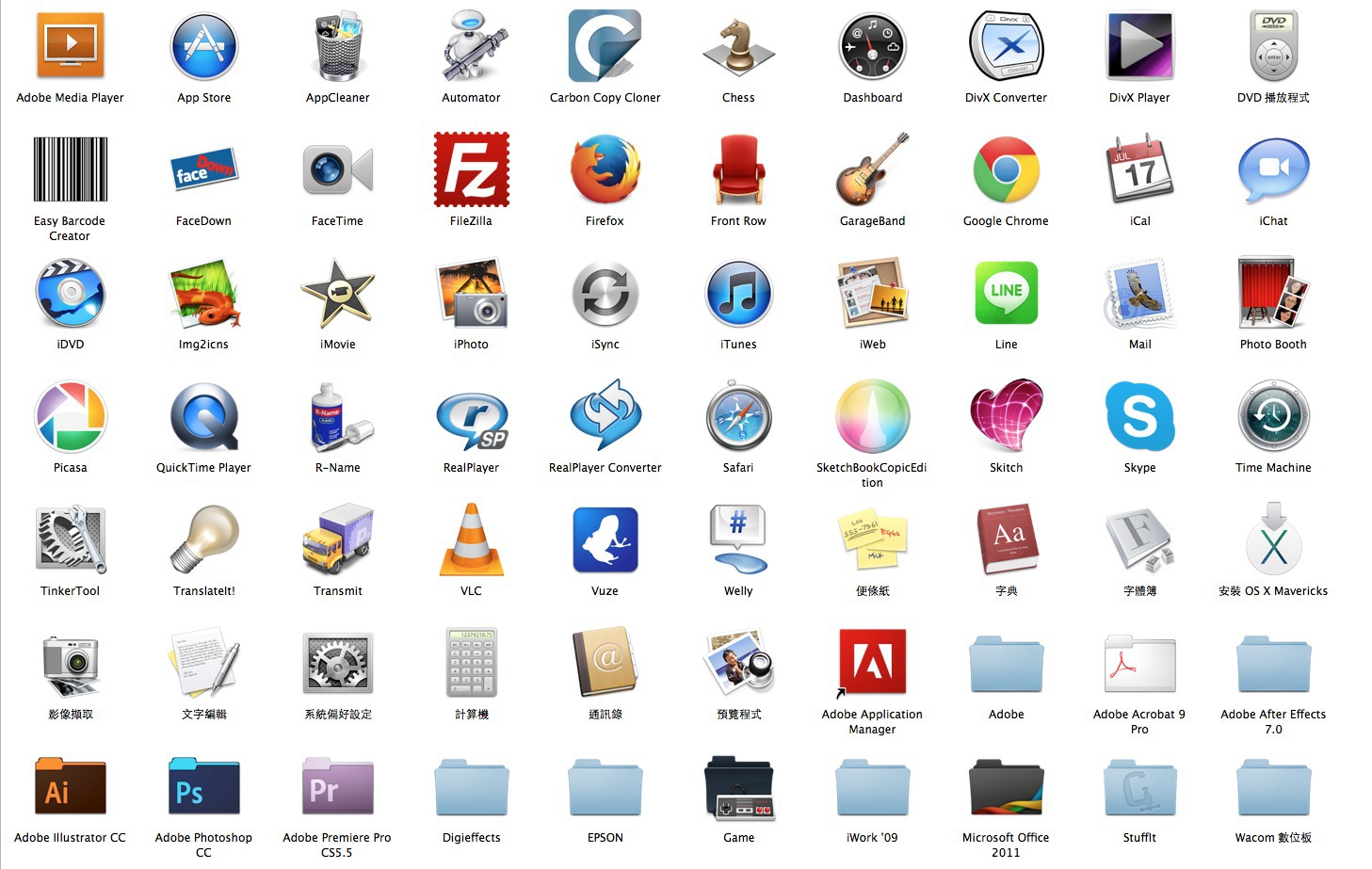
Task: Click the TinkerTool wrench icon
Action: (x=71, y=539)
